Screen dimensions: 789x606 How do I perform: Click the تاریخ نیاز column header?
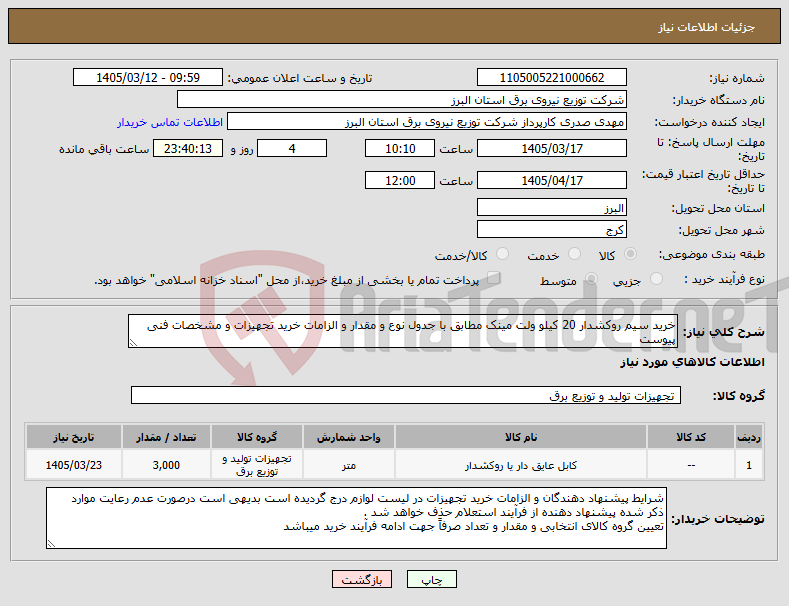73,437
